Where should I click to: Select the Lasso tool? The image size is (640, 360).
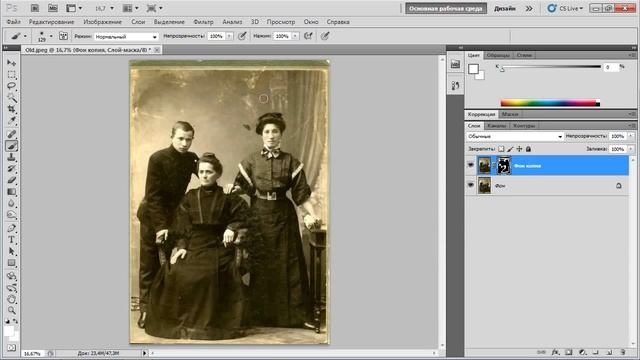pyautogui.click(x=11, y=86)
